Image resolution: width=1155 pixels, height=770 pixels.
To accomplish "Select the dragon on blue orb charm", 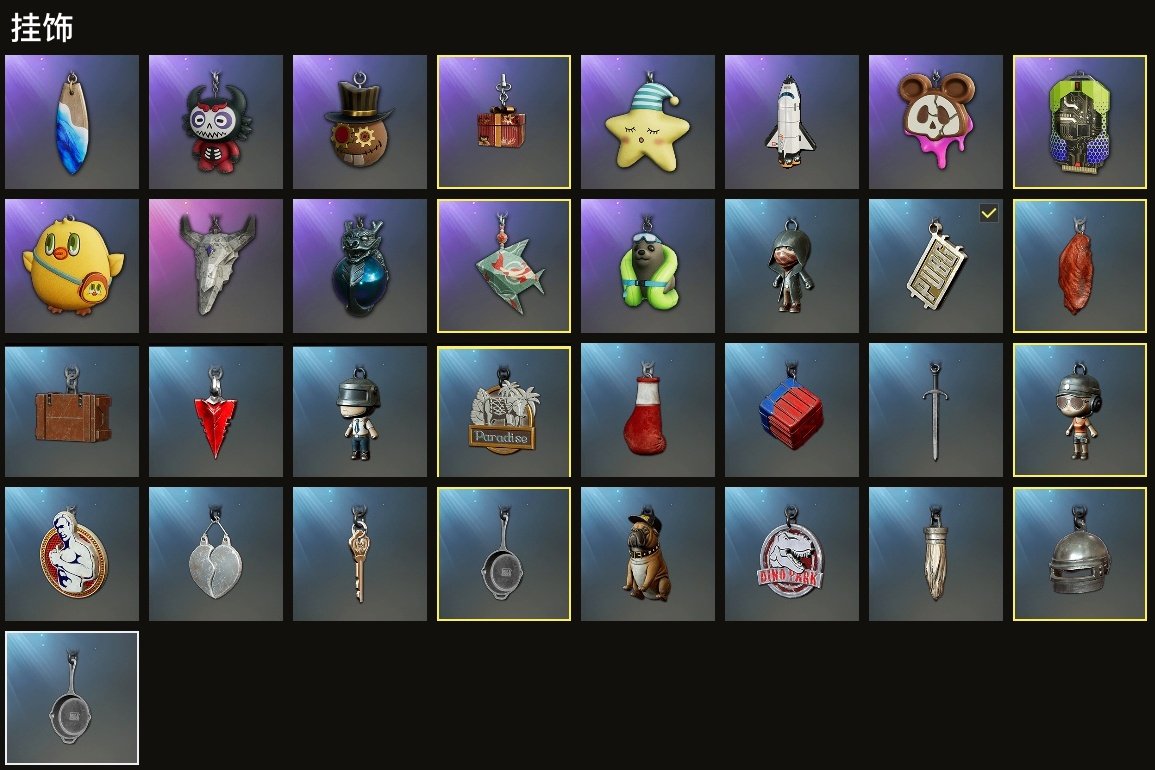I will tap(359, 266).
